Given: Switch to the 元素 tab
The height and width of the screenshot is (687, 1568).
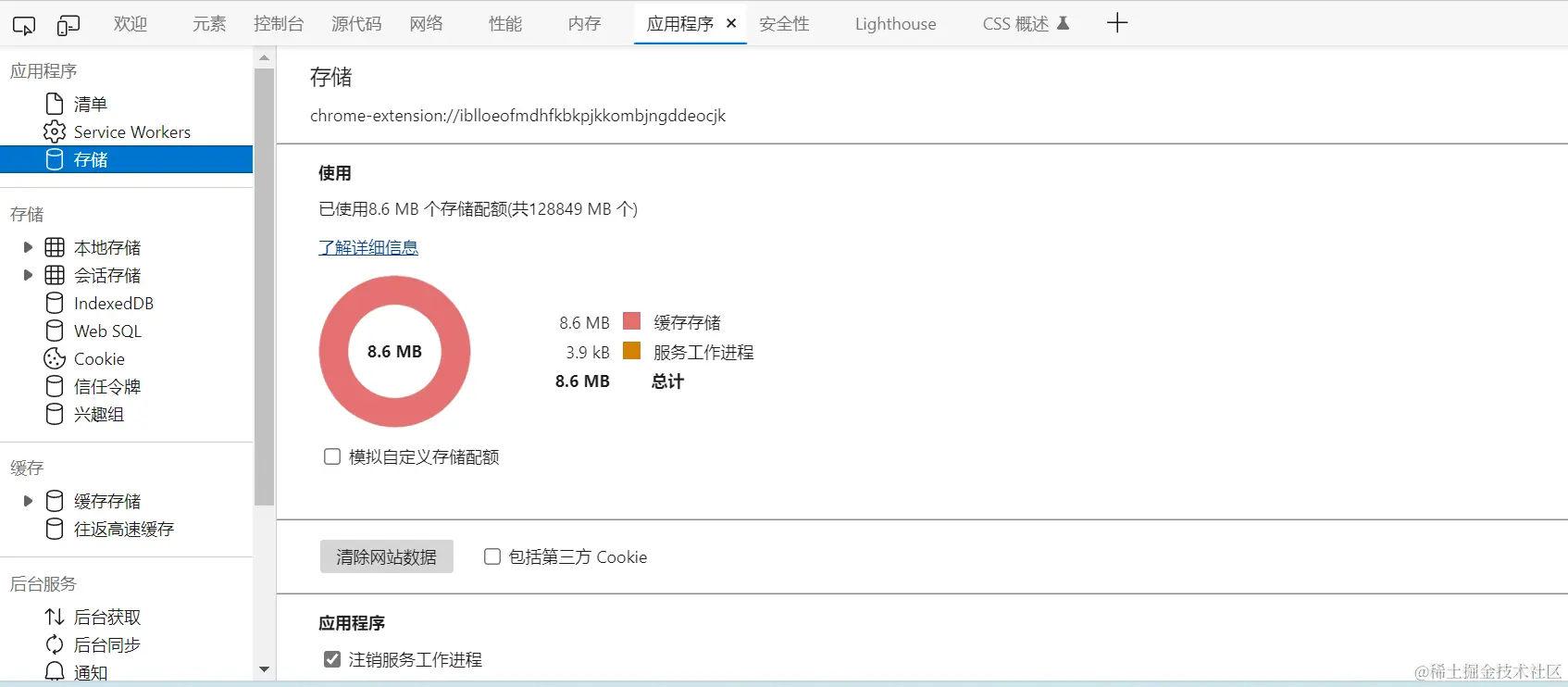Looking at the screenshot, I should 209,24.
